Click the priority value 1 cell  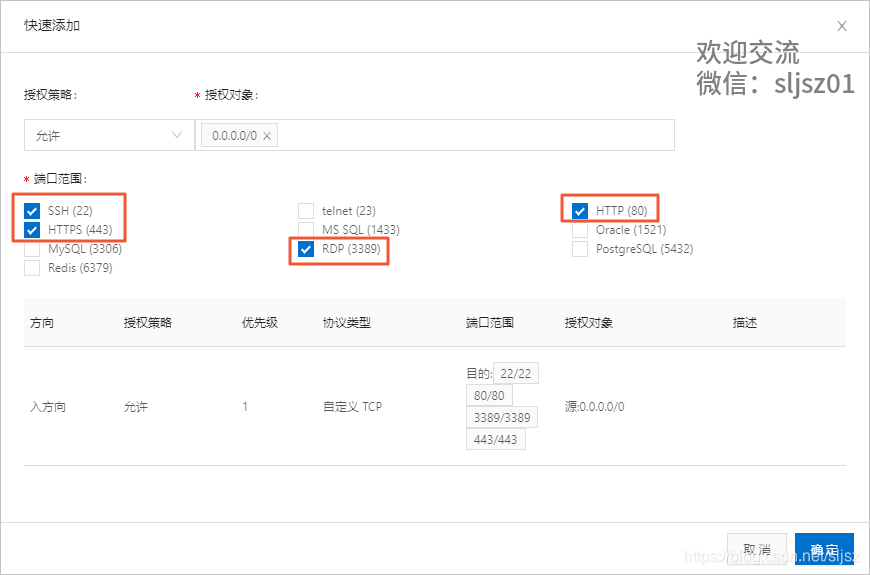(x=245, y=407)
